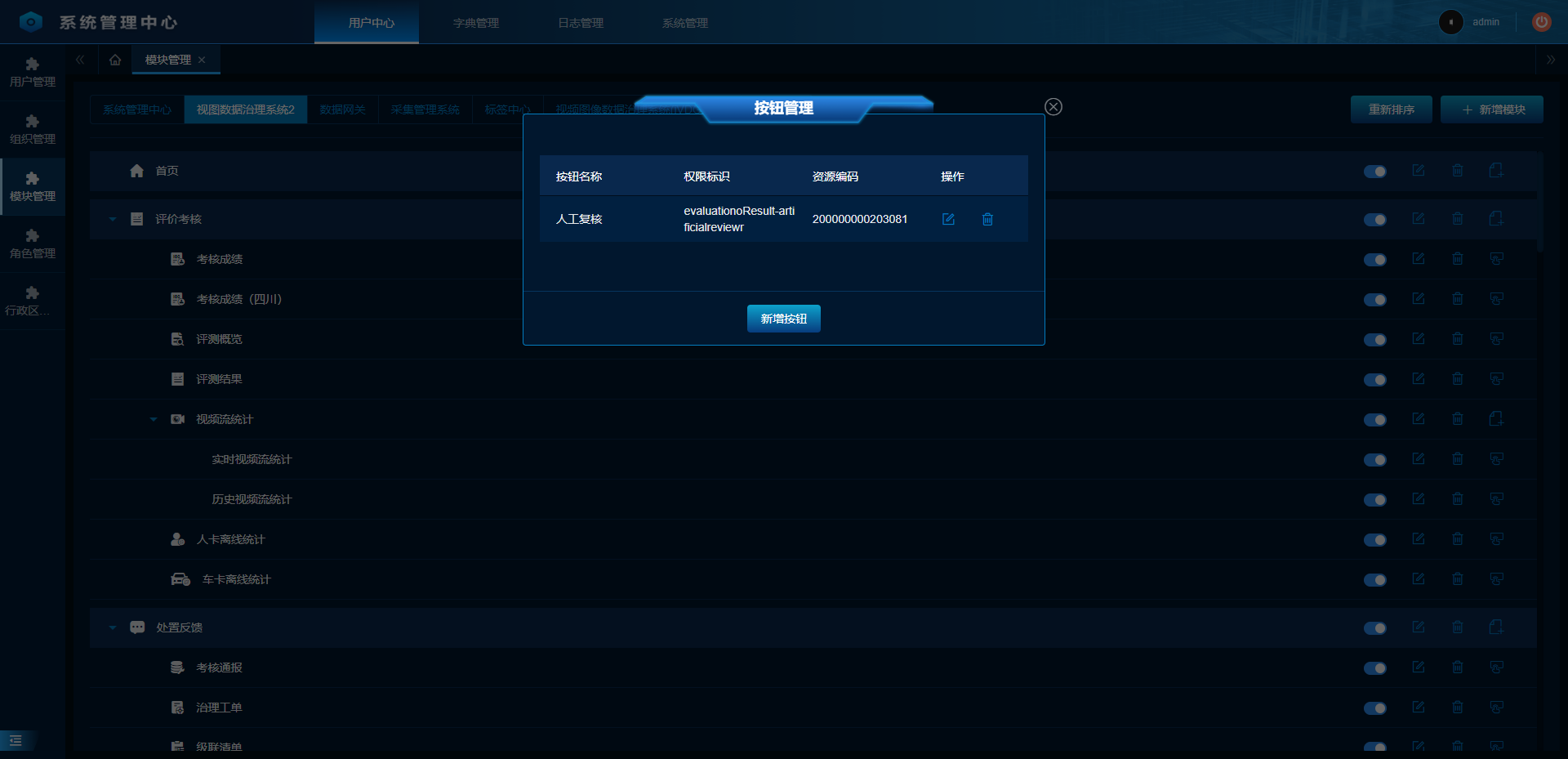Toggle the 处置反馈 enable switch

[x=1375, y=628]
